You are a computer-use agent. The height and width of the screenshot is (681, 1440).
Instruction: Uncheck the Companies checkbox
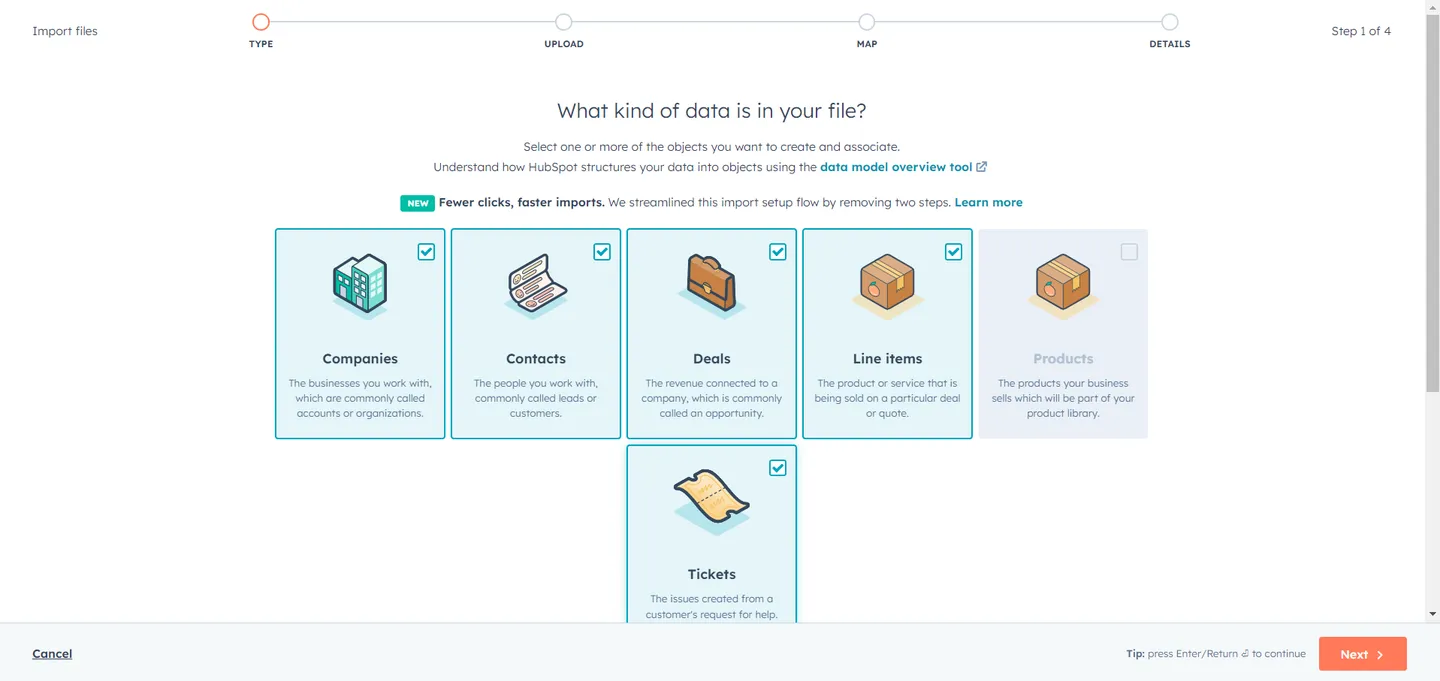click(x=426, y=252)
